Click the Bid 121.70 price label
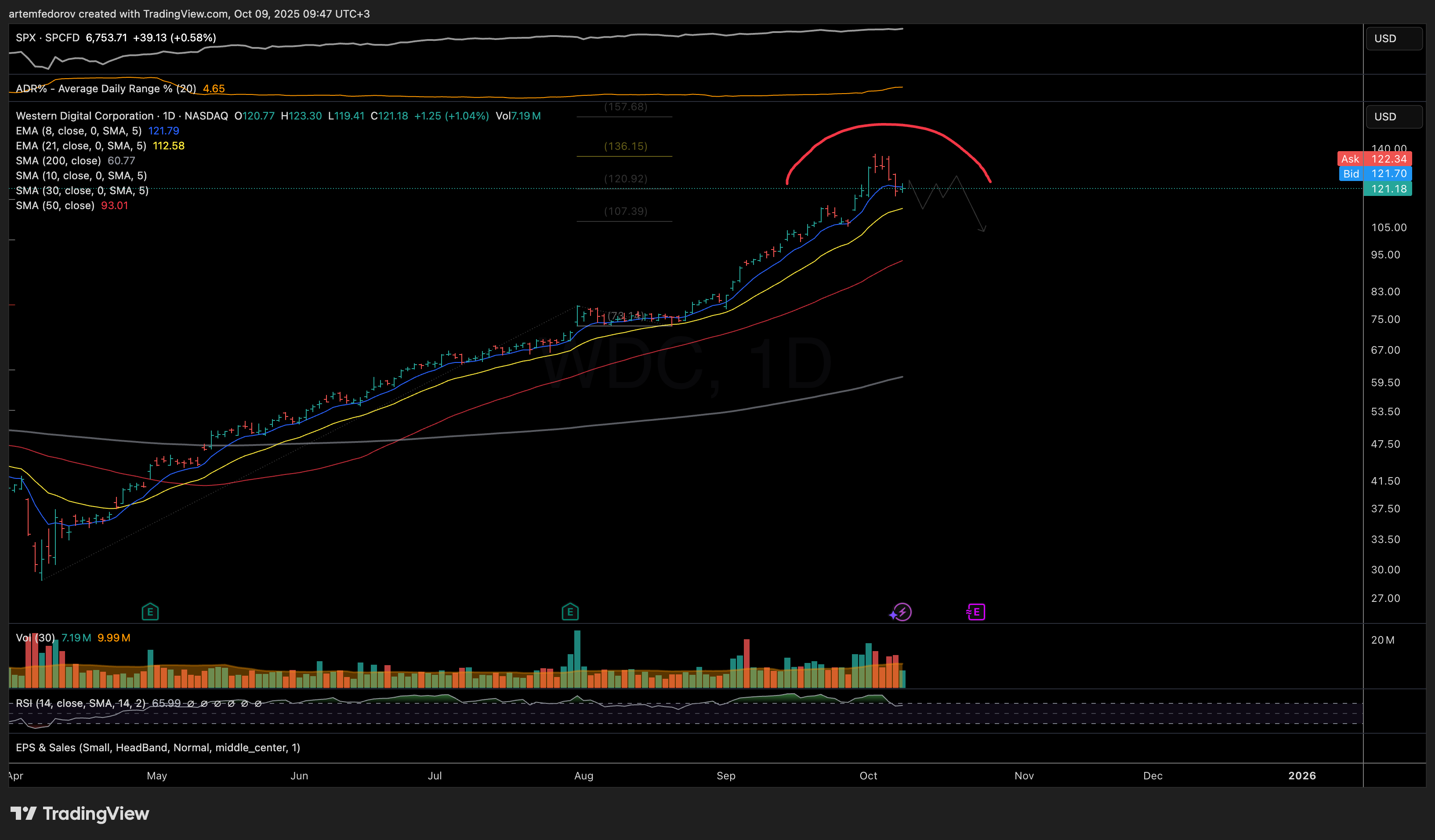The width and height of the screenshot is (1435, 840). (x=1375, y=174)
